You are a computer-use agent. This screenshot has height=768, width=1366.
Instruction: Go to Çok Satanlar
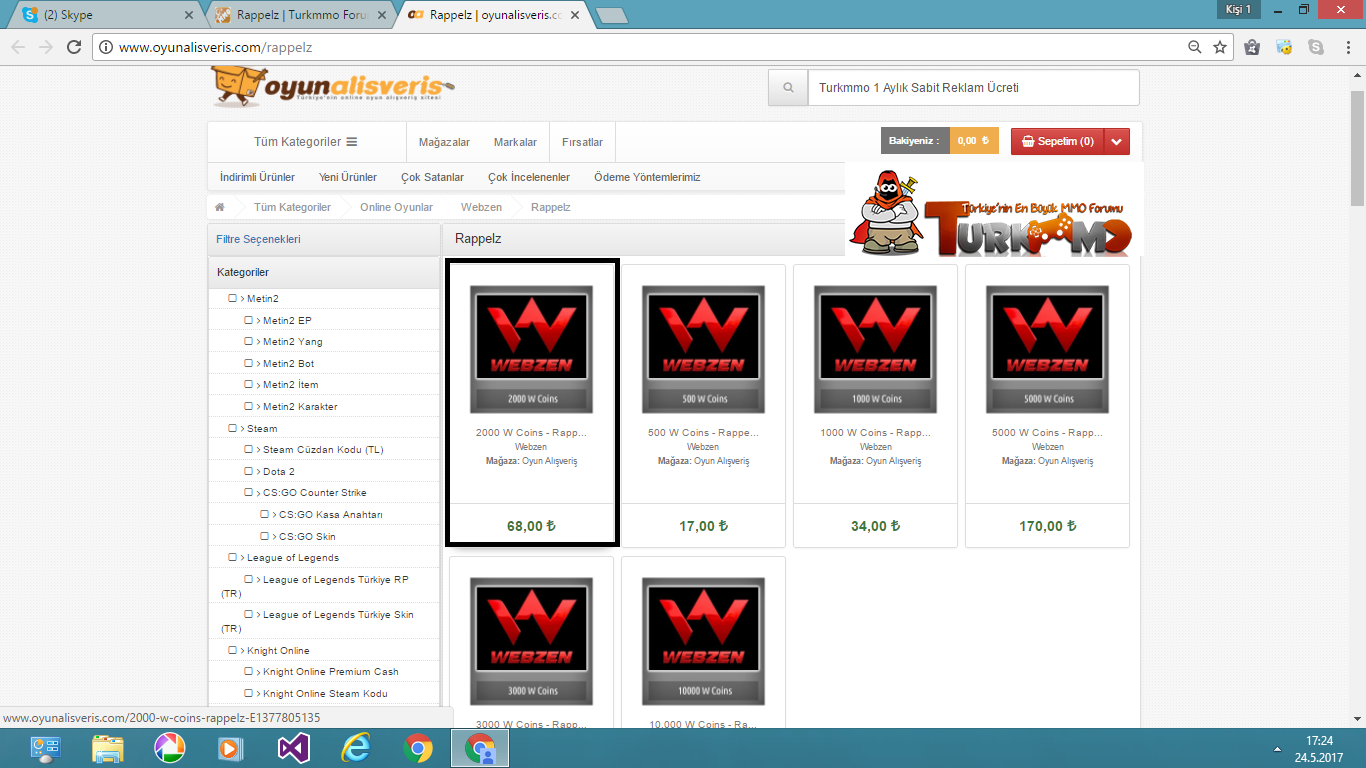432,177
